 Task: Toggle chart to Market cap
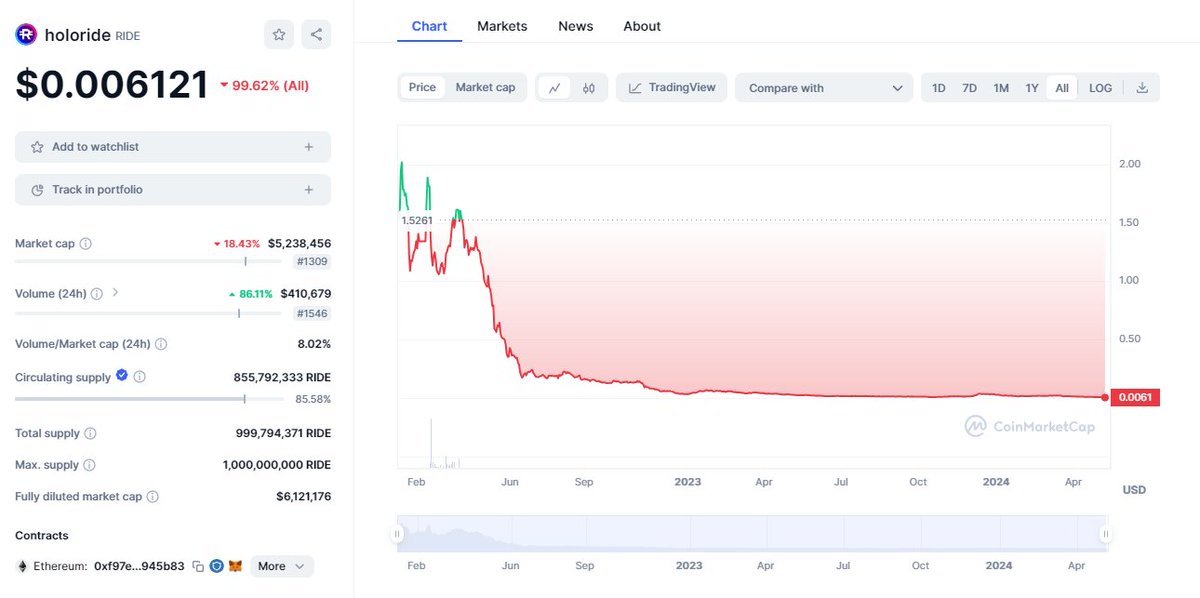point(485,88)
